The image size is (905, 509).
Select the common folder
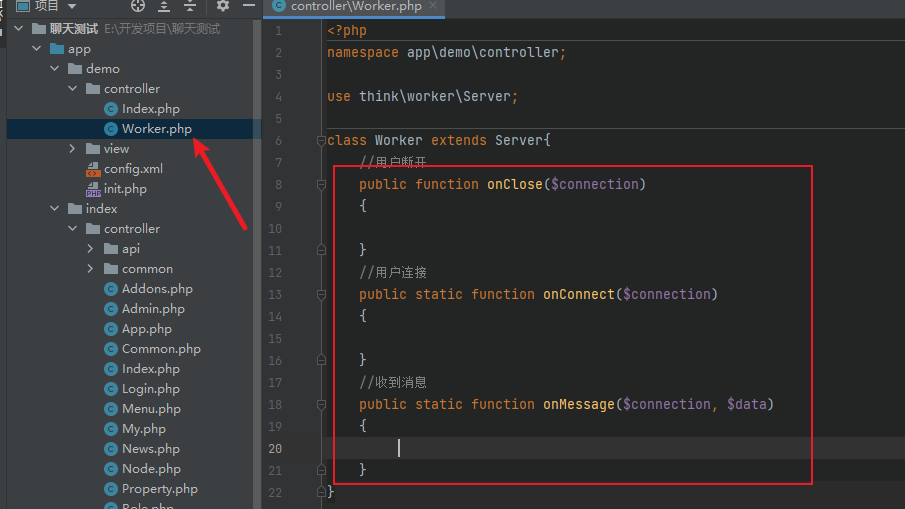point(147,268)
